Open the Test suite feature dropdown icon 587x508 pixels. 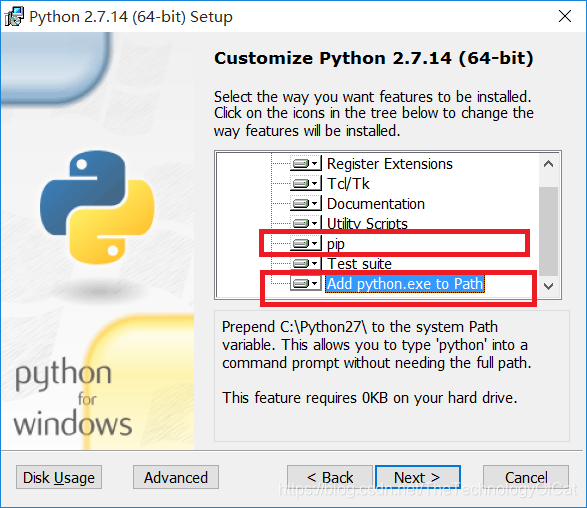coord(306,264)
